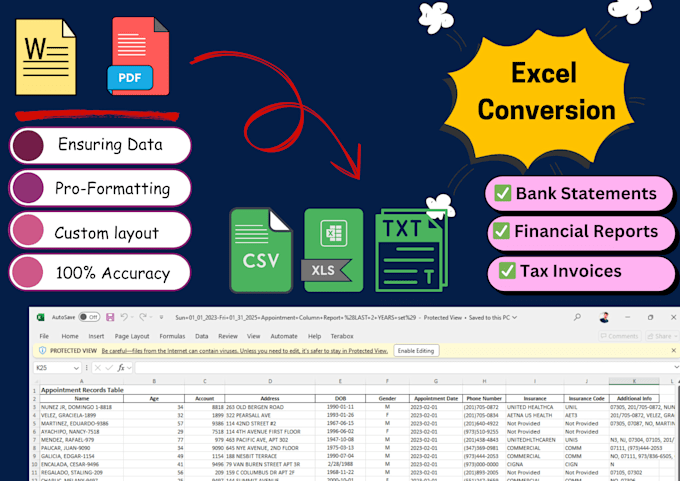Expand the chevron after Saved to this PC
This screenshot has width=680, height=481.
tap(515, 317)
